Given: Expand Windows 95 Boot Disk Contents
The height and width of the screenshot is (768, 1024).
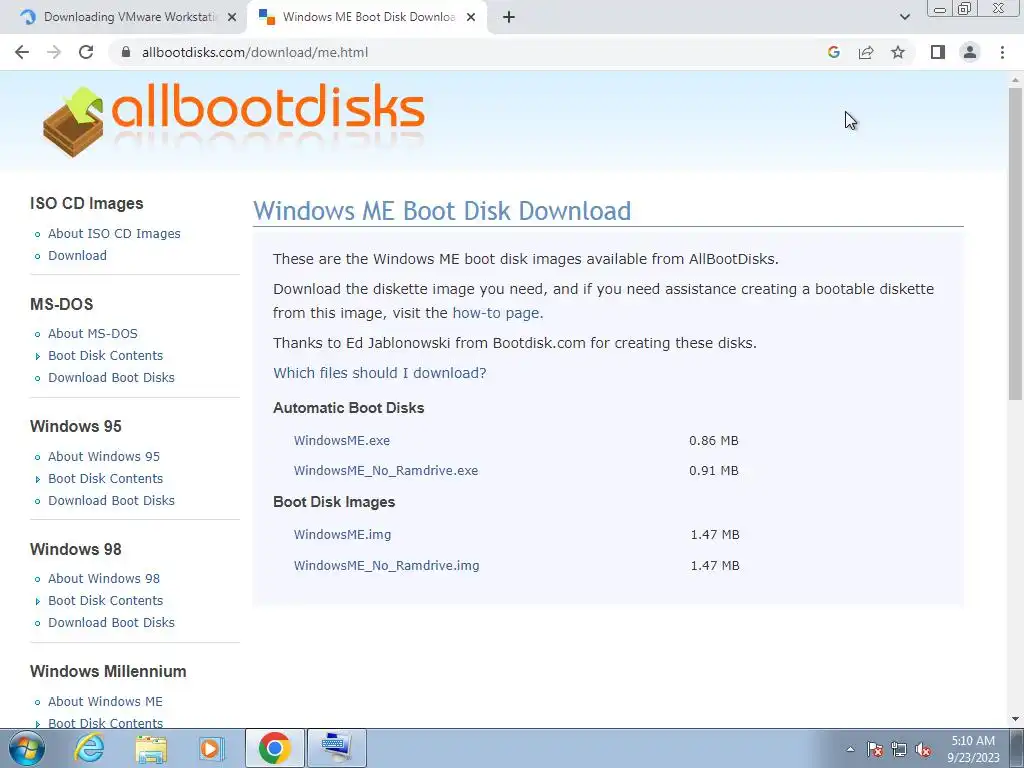Looking at the screenshot, I should coord(105,478).
